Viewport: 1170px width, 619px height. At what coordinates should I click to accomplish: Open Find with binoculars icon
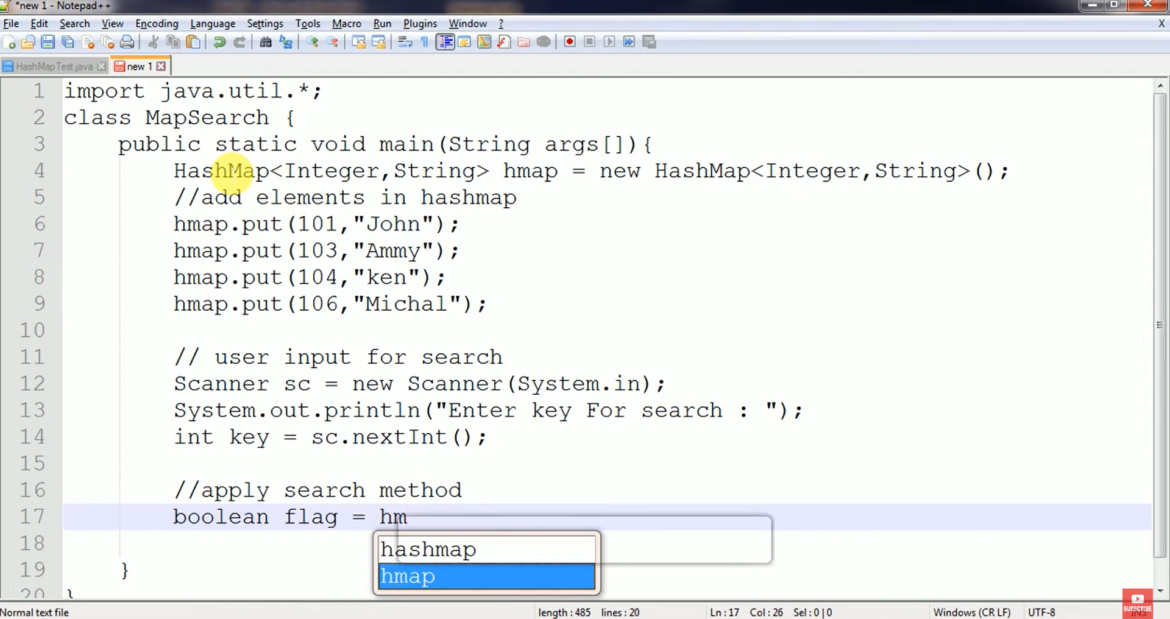click(x=266, y=42)
